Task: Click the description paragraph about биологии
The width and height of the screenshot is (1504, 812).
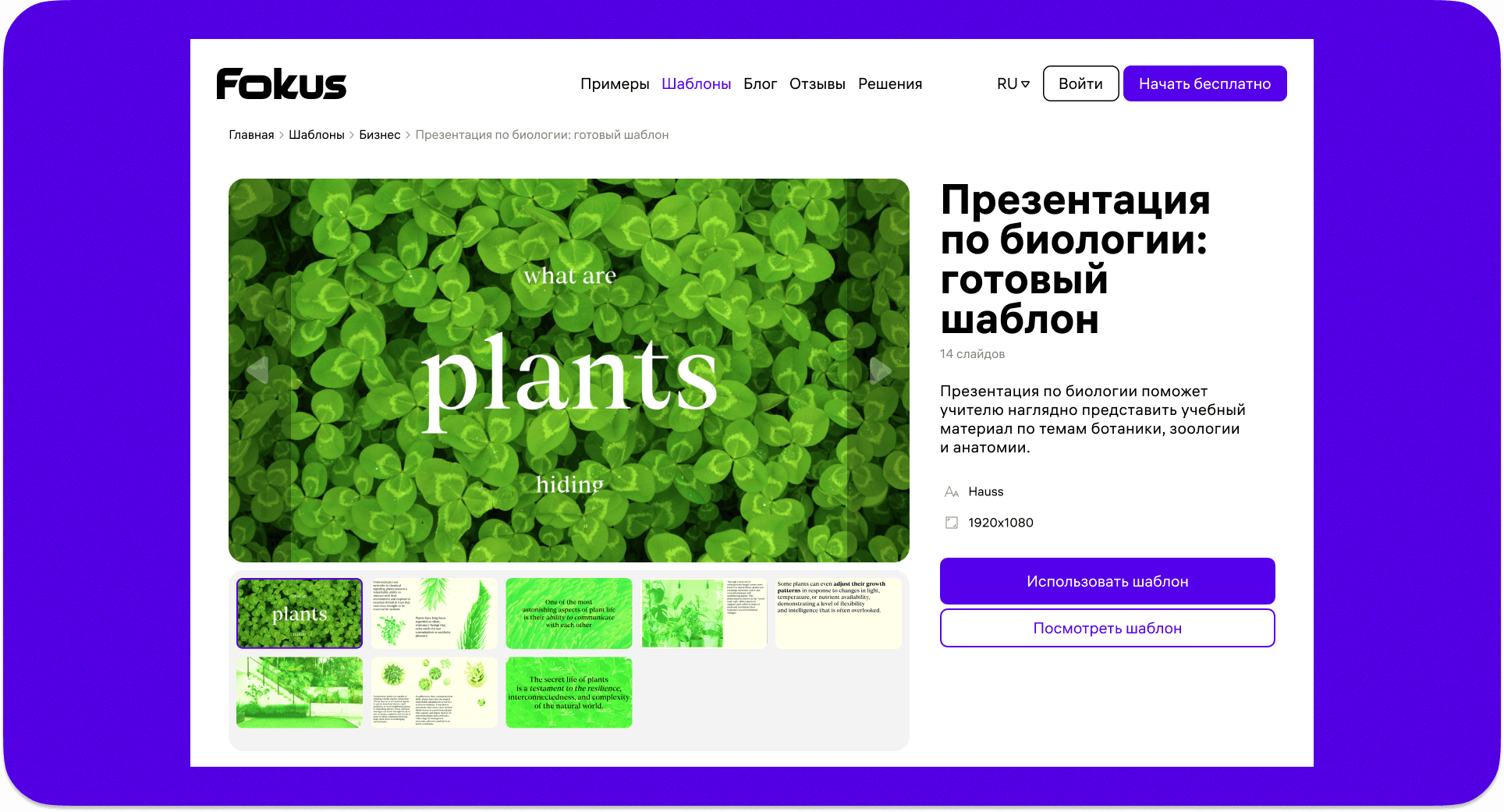Action: tap(1092, 419)
